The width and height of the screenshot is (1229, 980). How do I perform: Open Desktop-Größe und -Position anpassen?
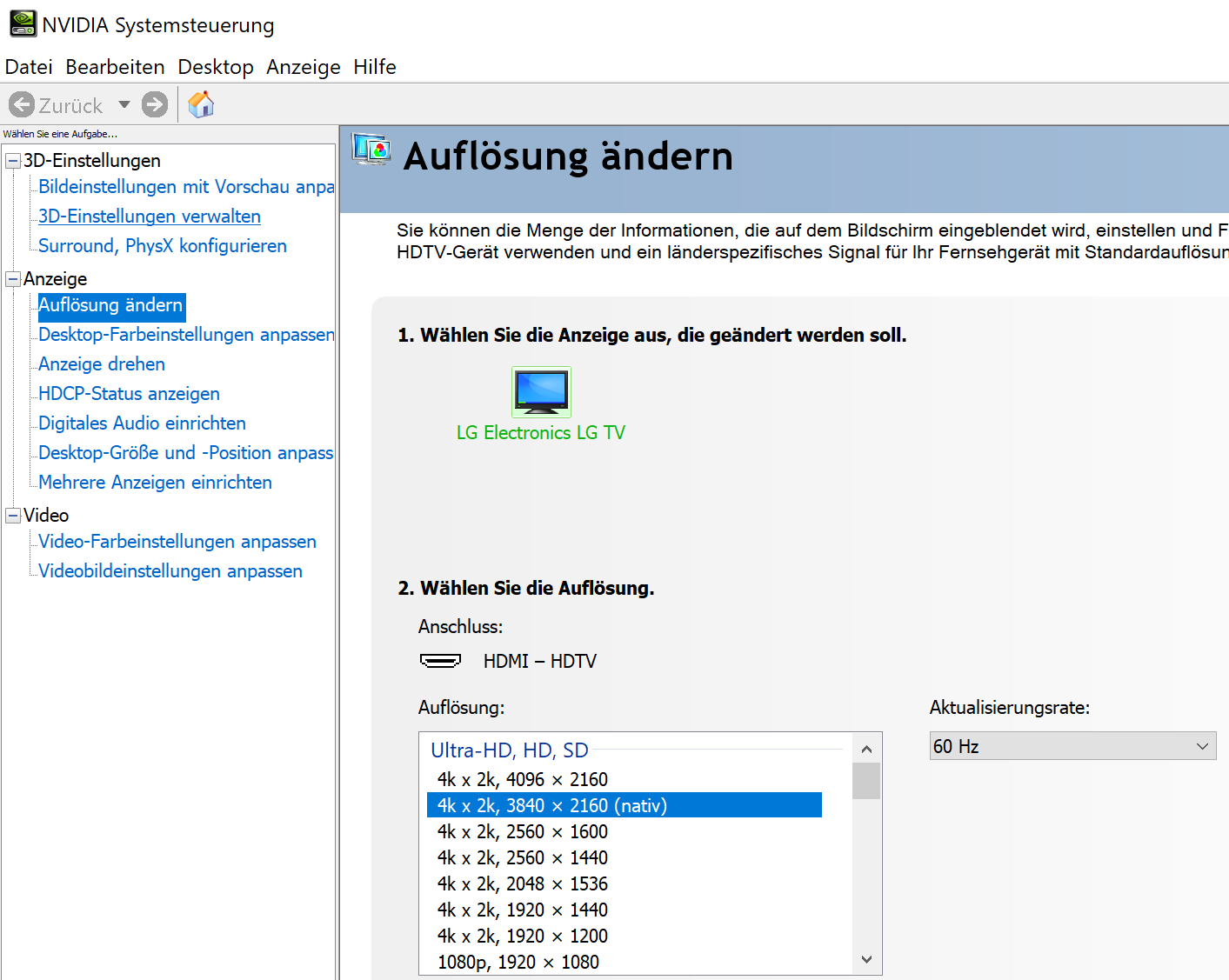[x=186, y=453]
